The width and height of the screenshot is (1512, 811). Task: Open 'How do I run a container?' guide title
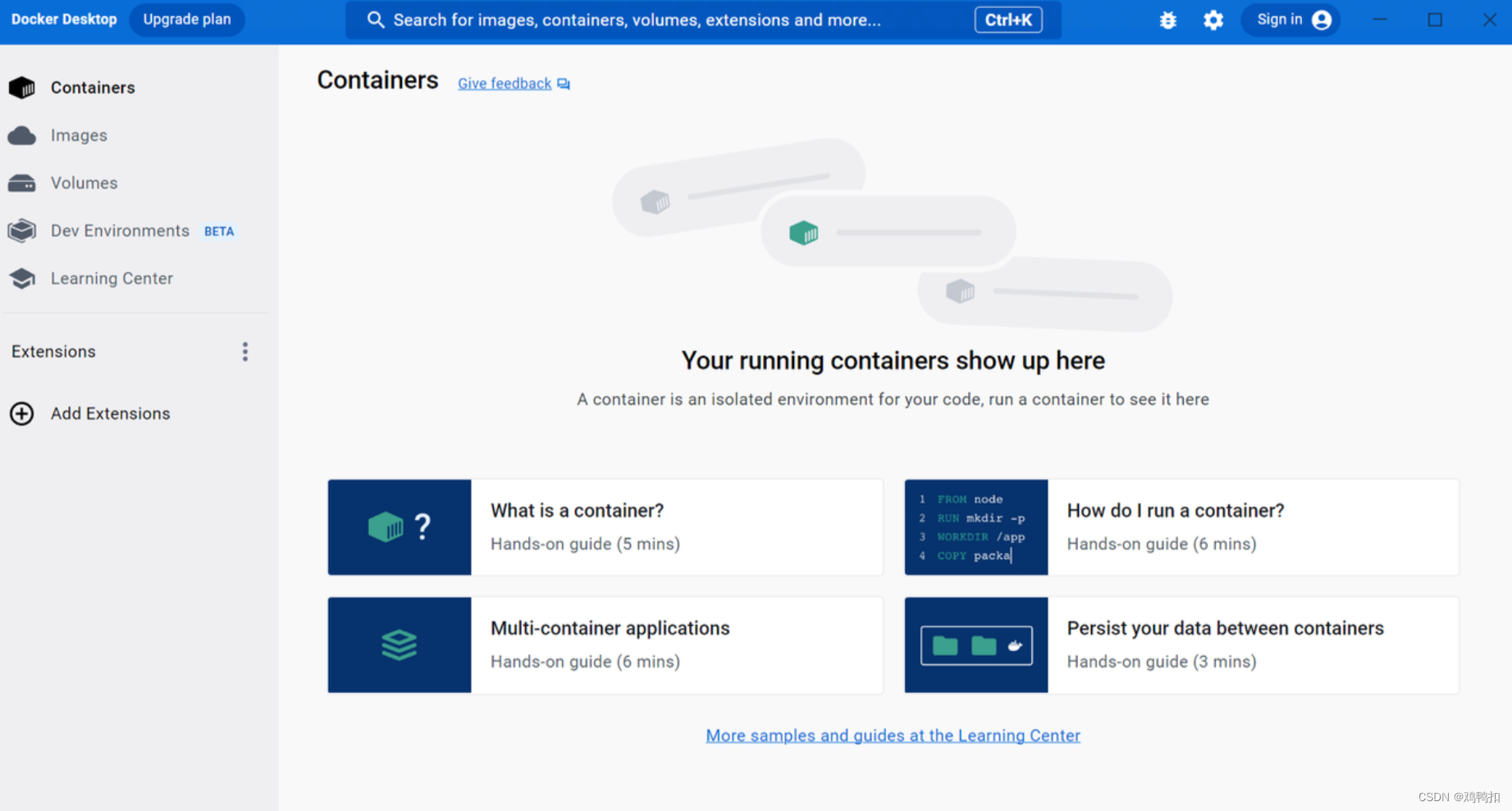(1175, 511)
